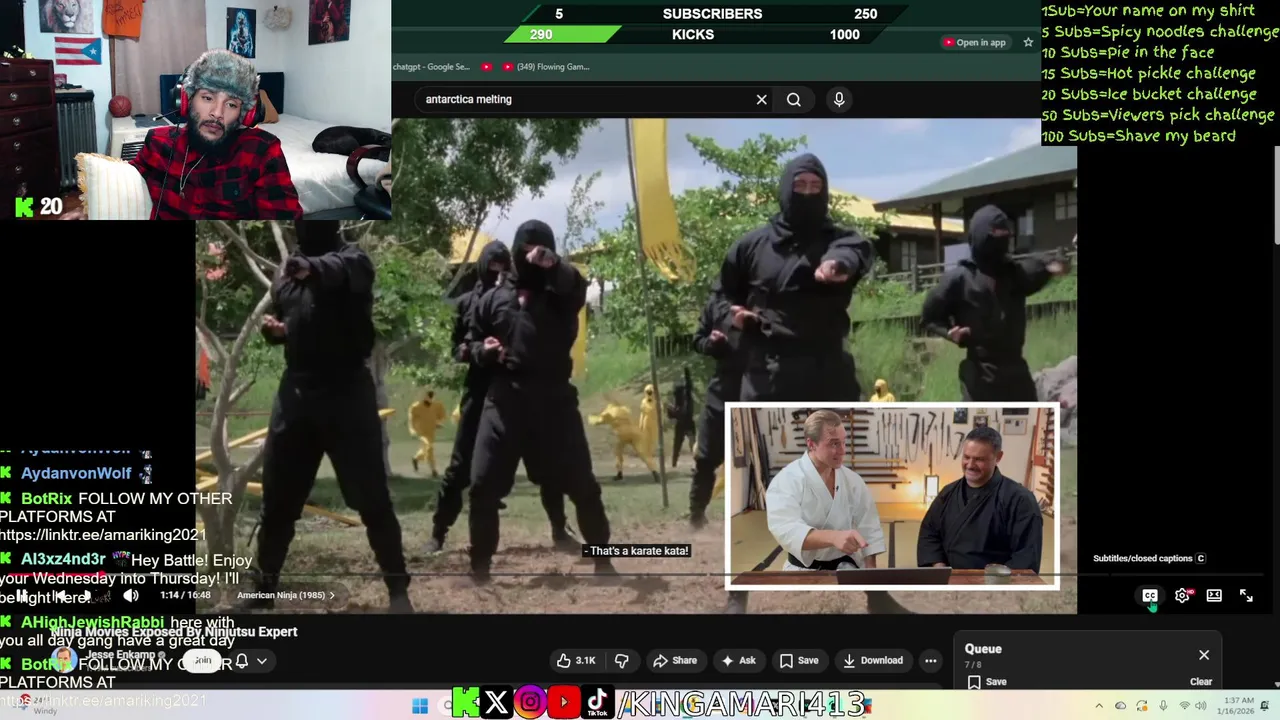
Task: Click the green Kick overlay icon
Action: point(465,703)
